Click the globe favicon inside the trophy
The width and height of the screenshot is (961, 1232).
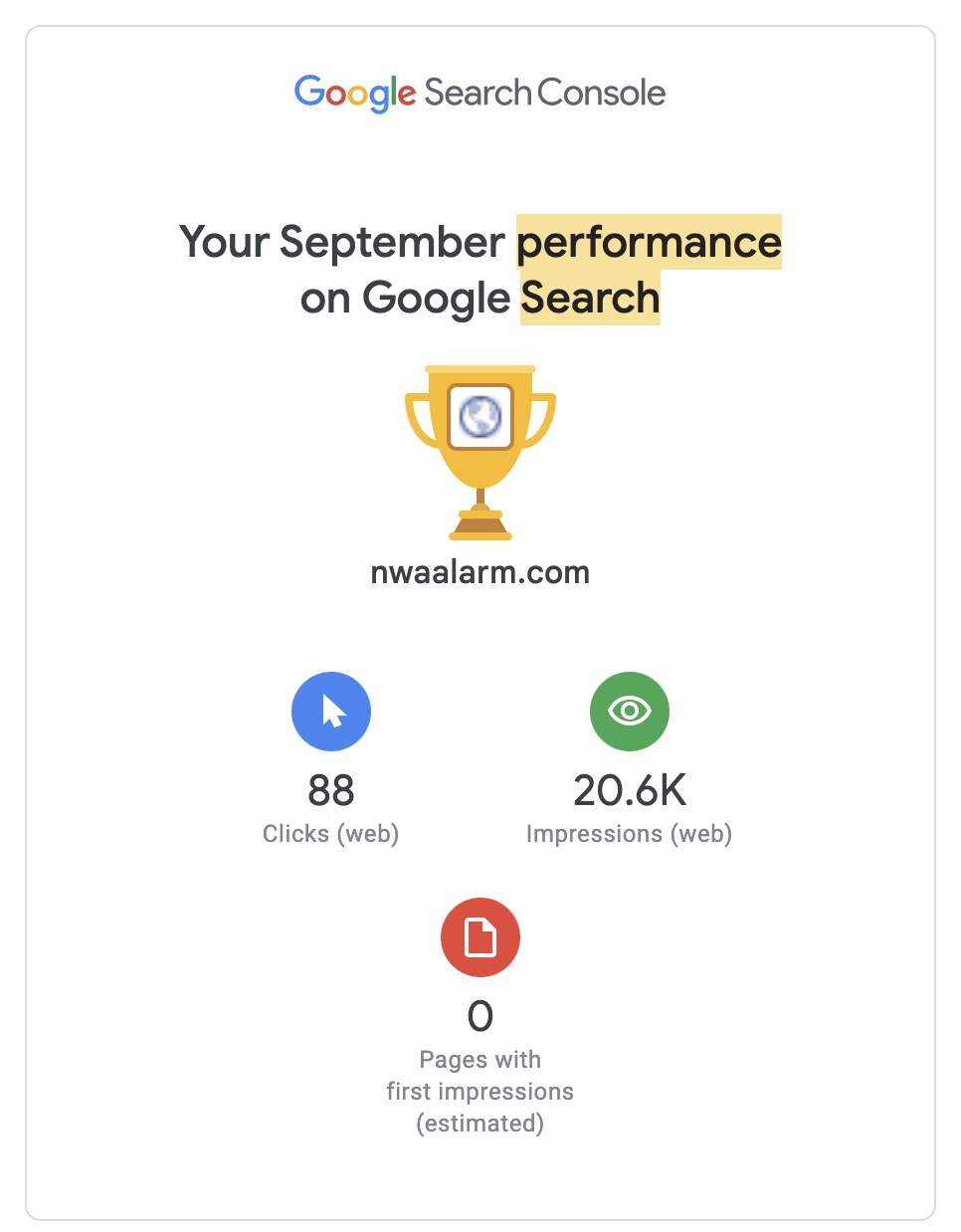tap(480, 417)
